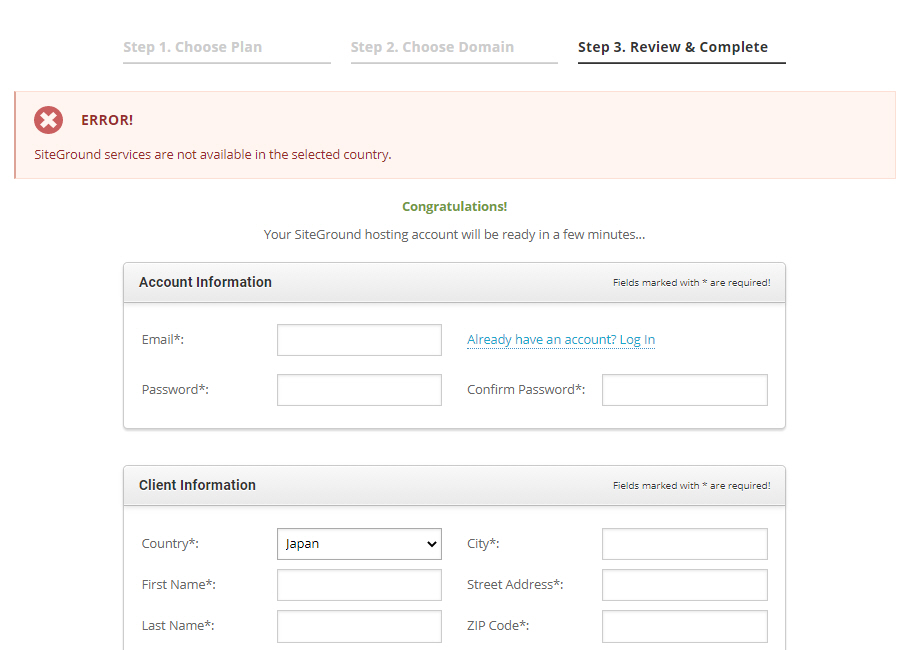Viewport: 915px width, 650px height.
Task: Go to Step 1. Choose Plan tab
Action: [193, 47]
